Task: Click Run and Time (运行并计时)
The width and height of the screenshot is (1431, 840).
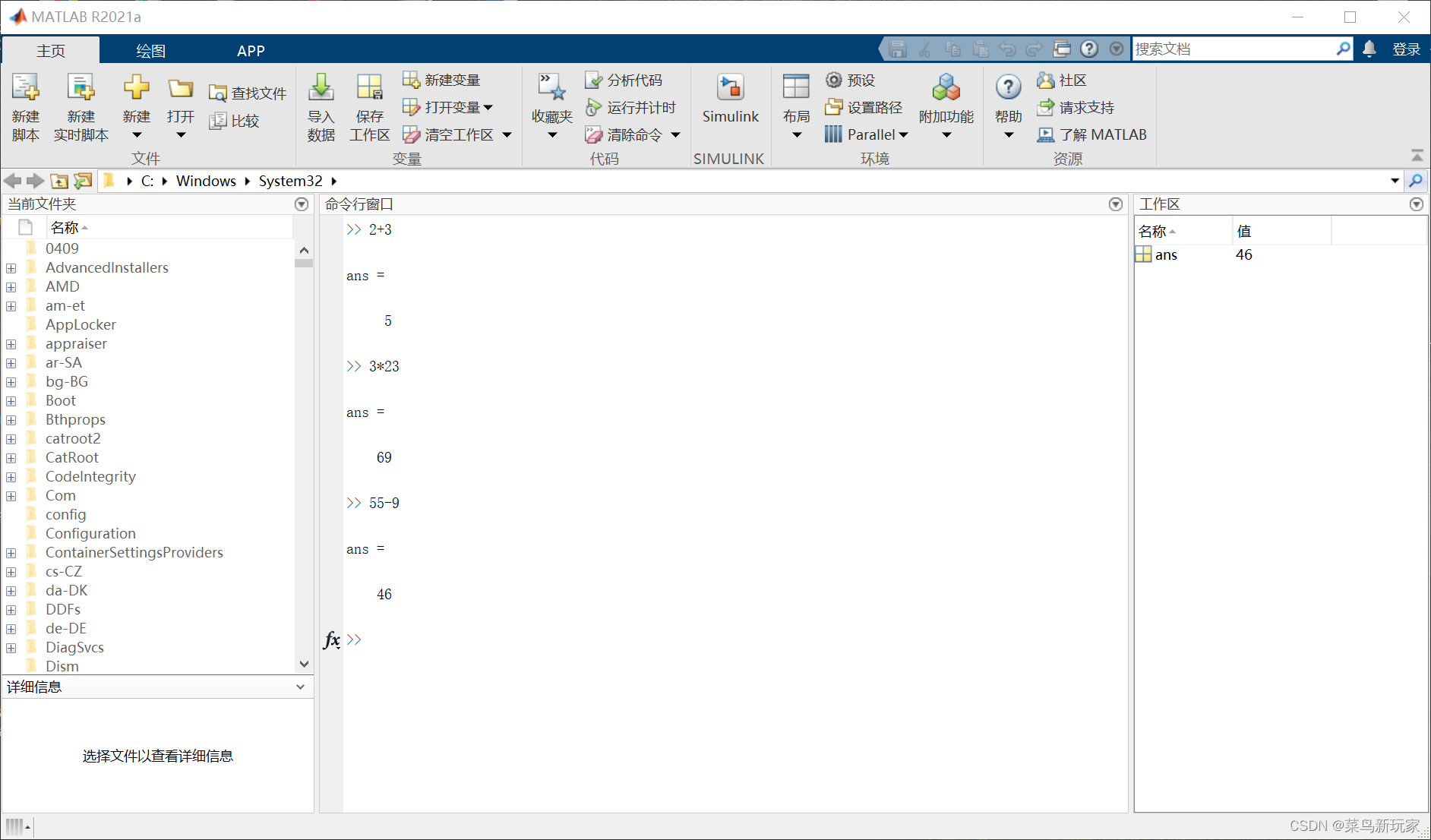Action: point(630,107)
